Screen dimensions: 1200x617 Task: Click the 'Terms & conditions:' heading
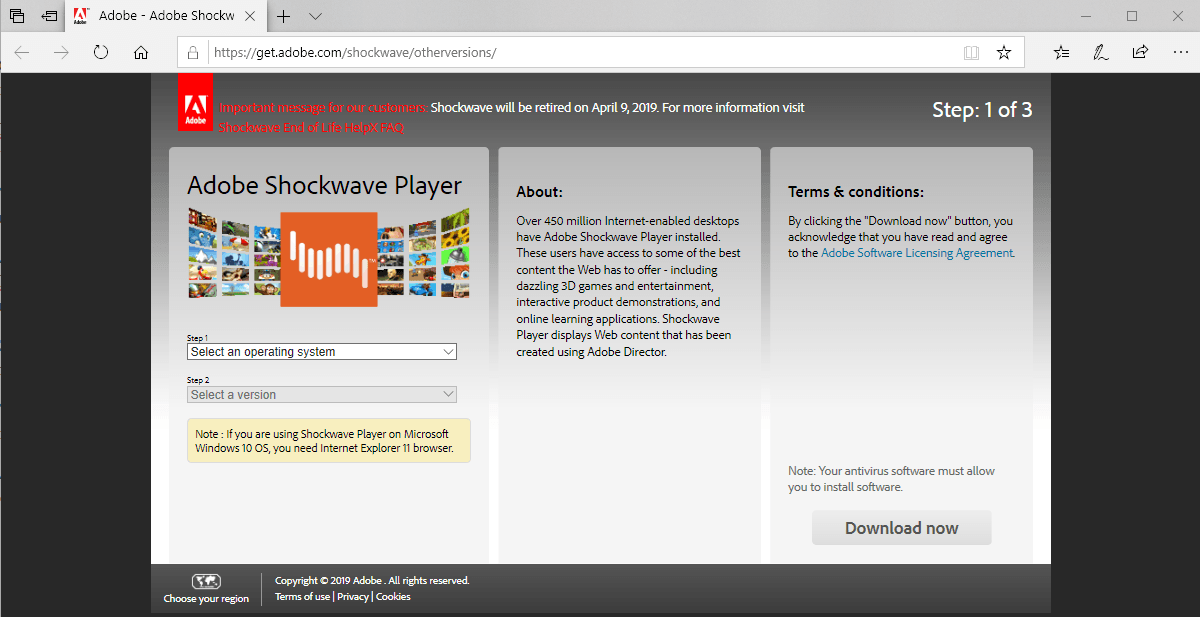856,191
